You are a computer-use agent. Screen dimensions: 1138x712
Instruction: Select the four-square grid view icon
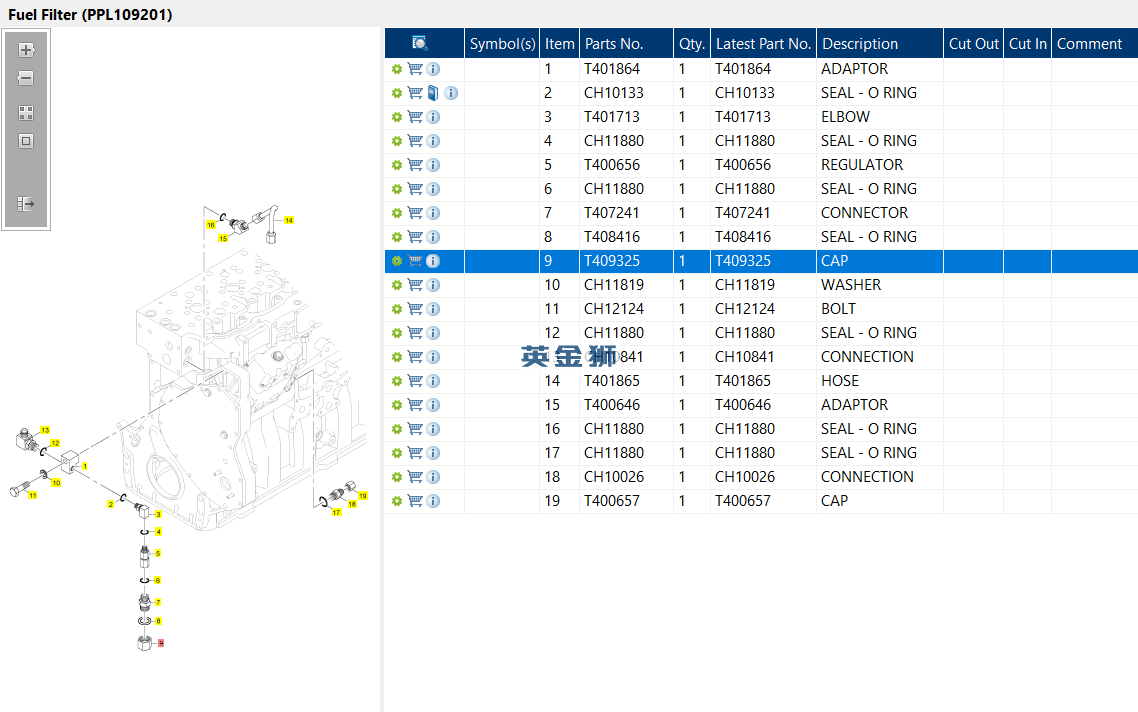coord(26,113)
